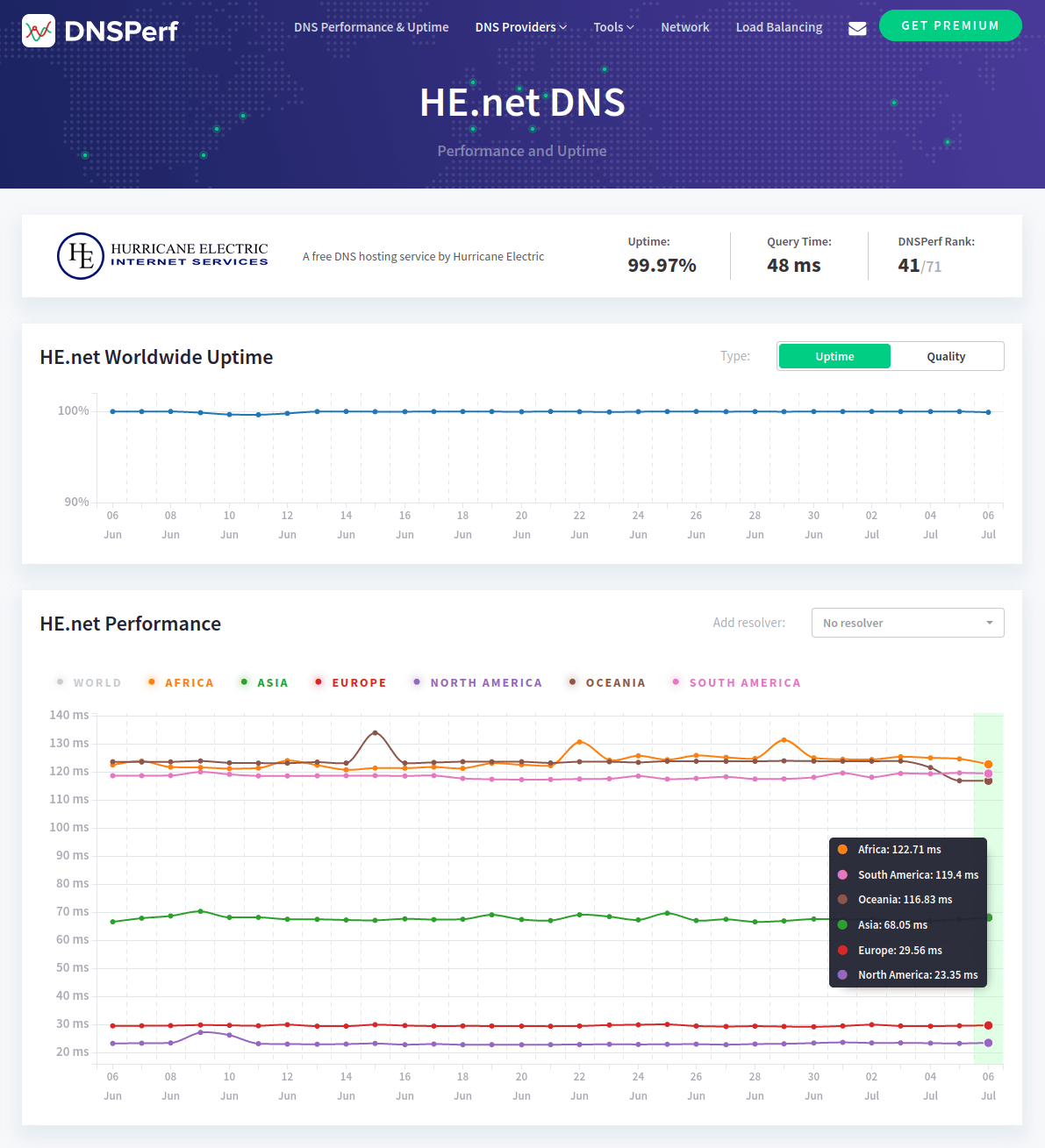Click the Get Premium button
Screen dimensions: 1045x1148
[x=950, y=25]
